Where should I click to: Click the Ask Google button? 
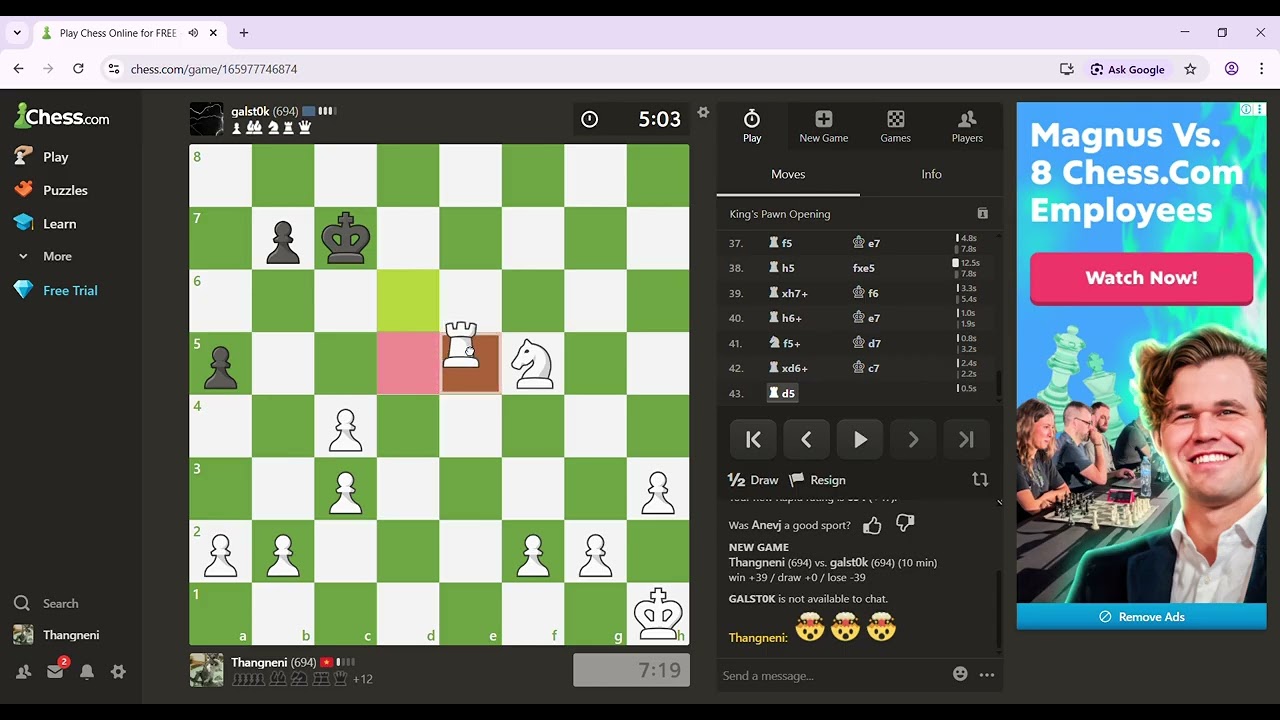coord(1128,69)
